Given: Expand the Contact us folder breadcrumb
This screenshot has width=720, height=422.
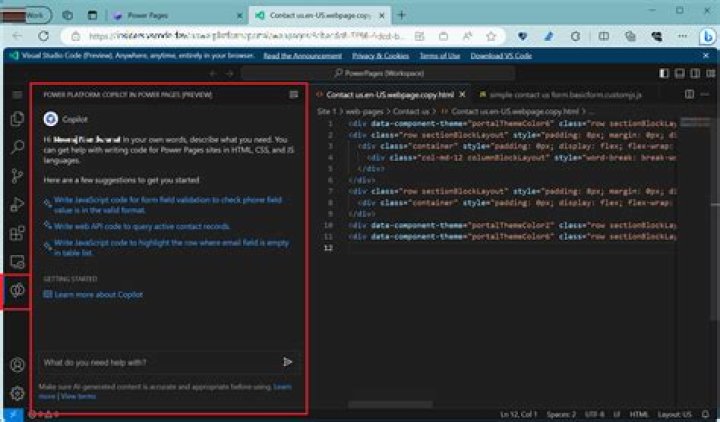Looking at the screenshot, I should tap(411, 112).
